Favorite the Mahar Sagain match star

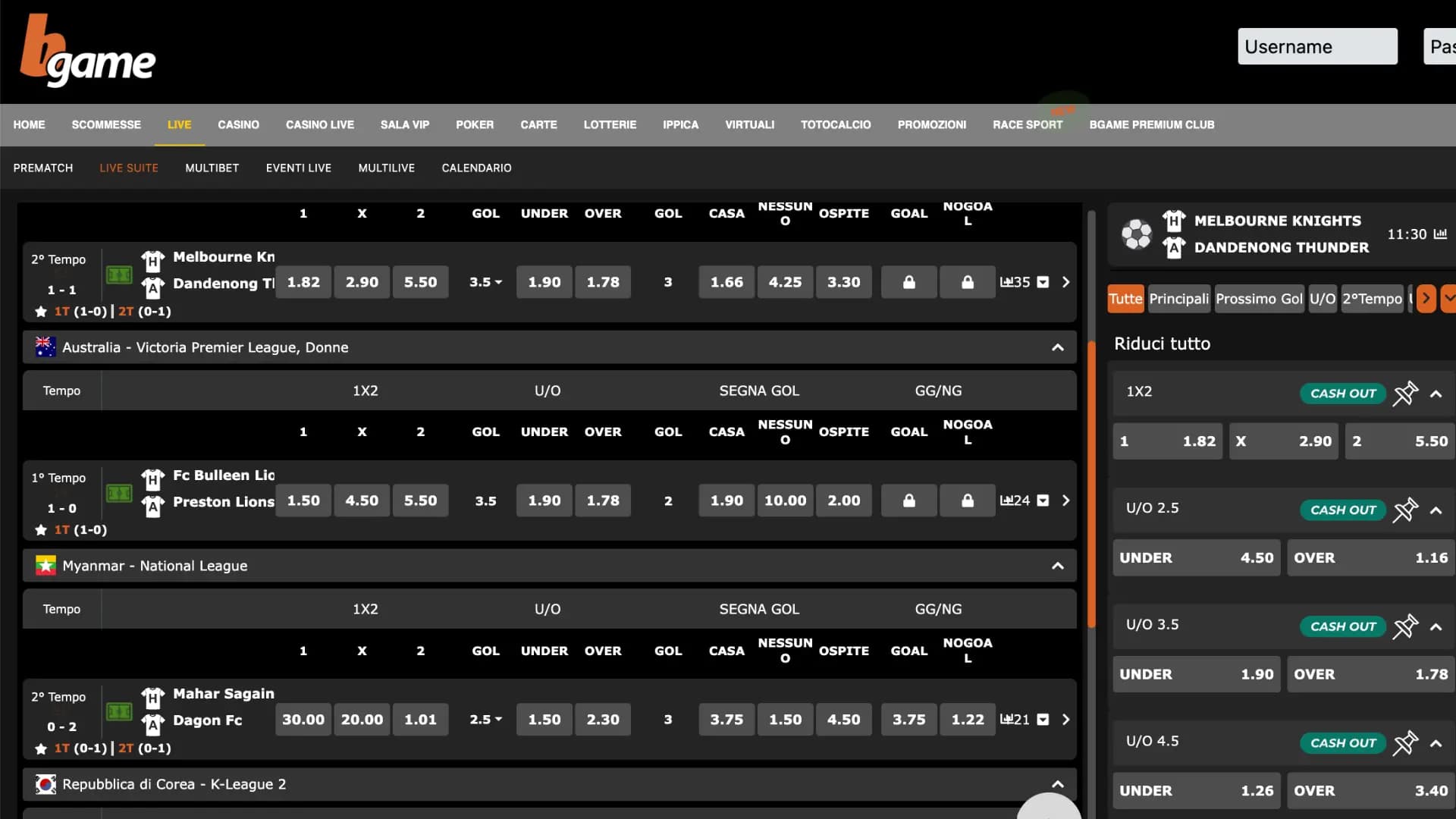[41, 748]
